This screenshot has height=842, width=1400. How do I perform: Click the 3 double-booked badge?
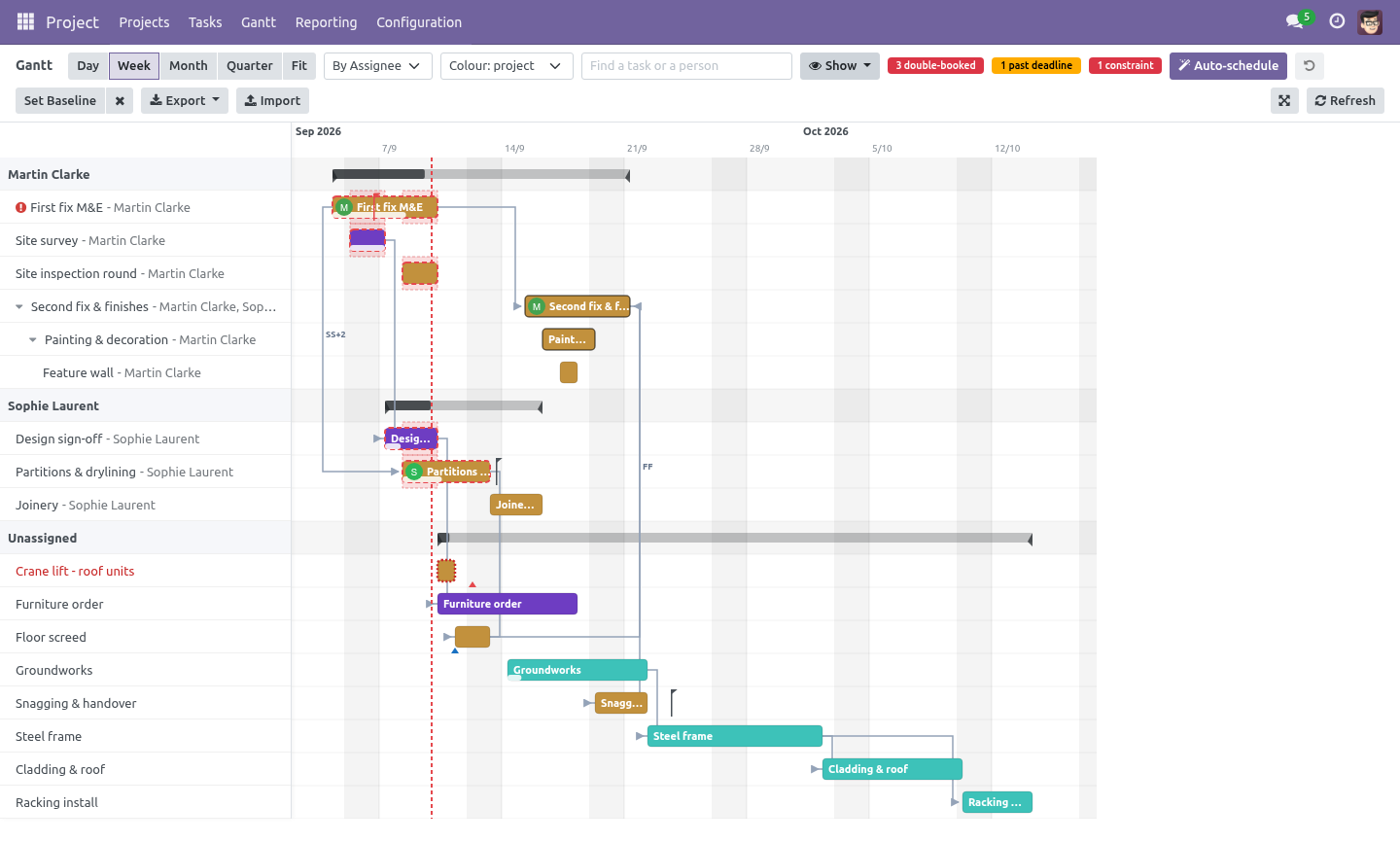[x=935, y=66]
